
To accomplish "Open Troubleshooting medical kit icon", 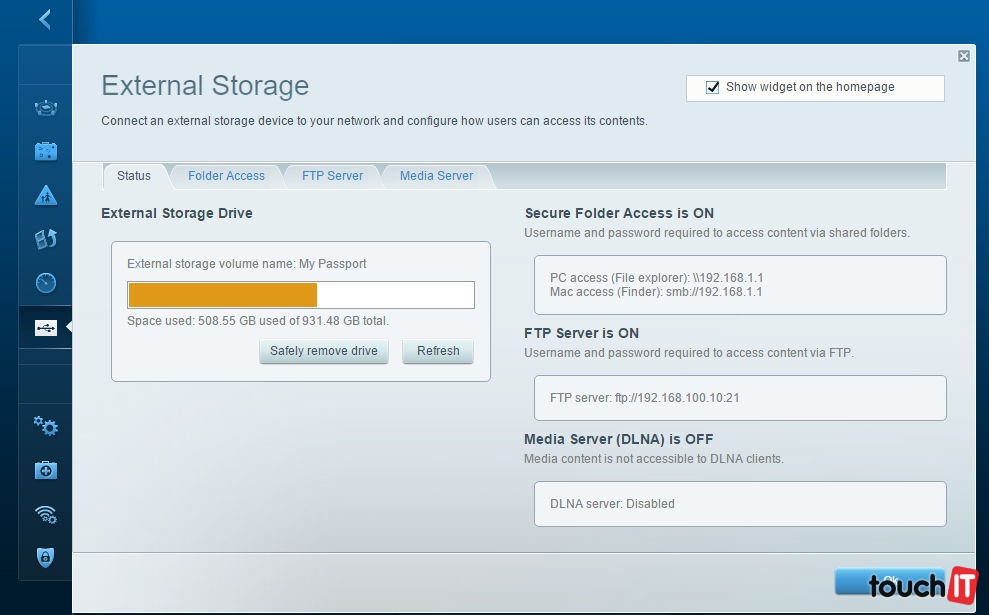I will click(46, 470).
